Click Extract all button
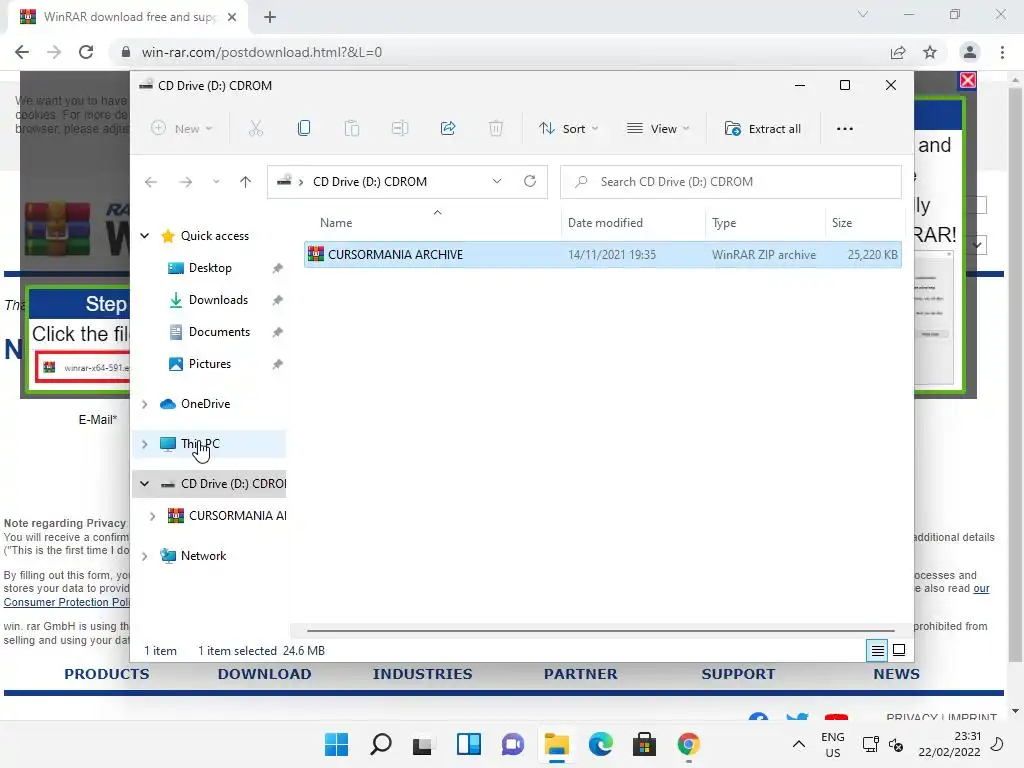Viewport: 1024px width, 768px height. pos(763,129)
